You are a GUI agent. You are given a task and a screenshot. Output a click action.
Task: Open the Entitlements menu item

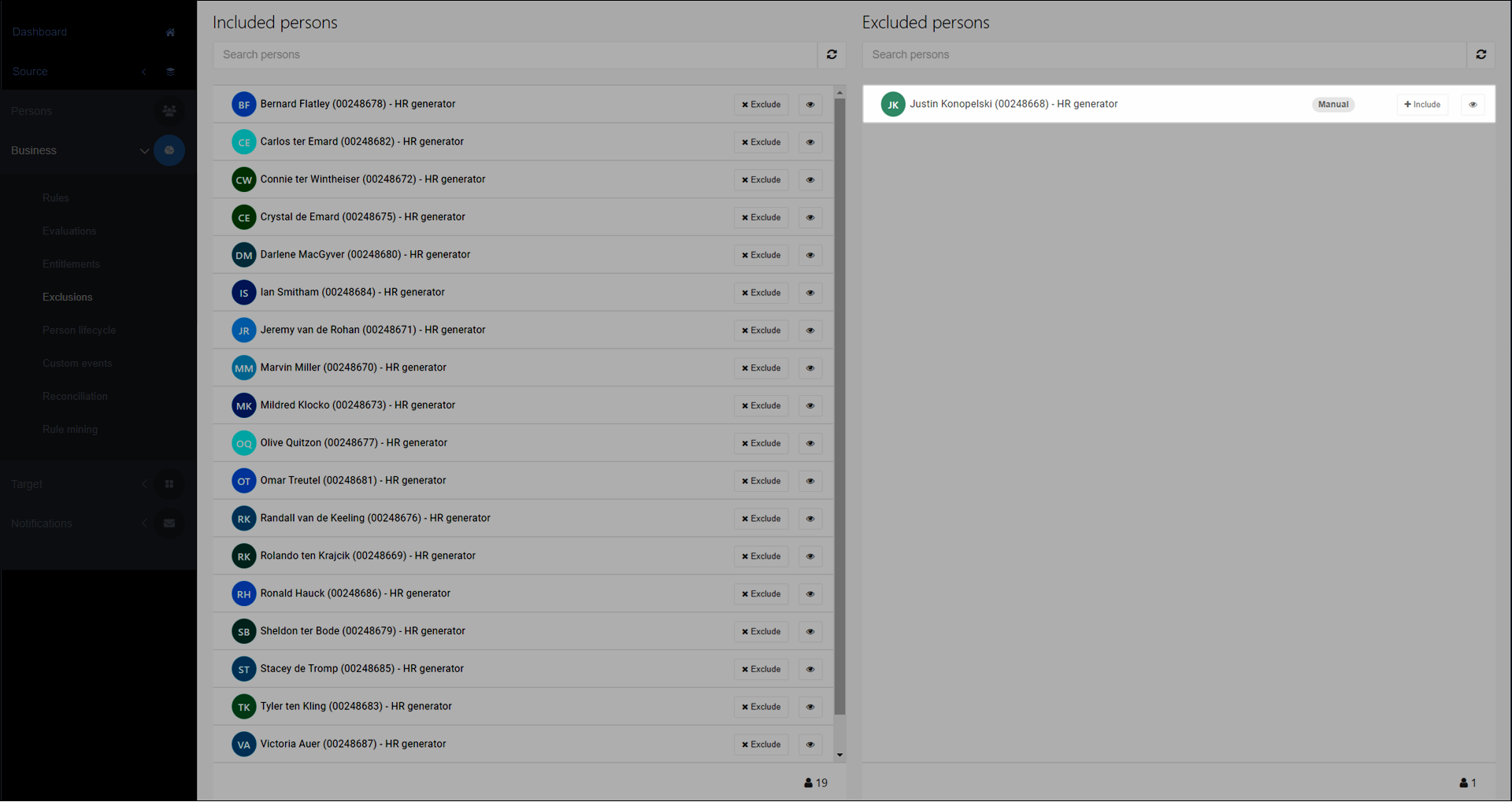[71, 264]
